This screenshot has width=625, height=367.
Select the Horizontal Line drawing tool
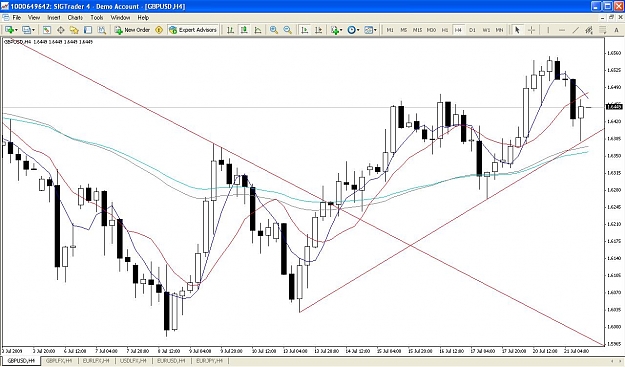point(562,30)
